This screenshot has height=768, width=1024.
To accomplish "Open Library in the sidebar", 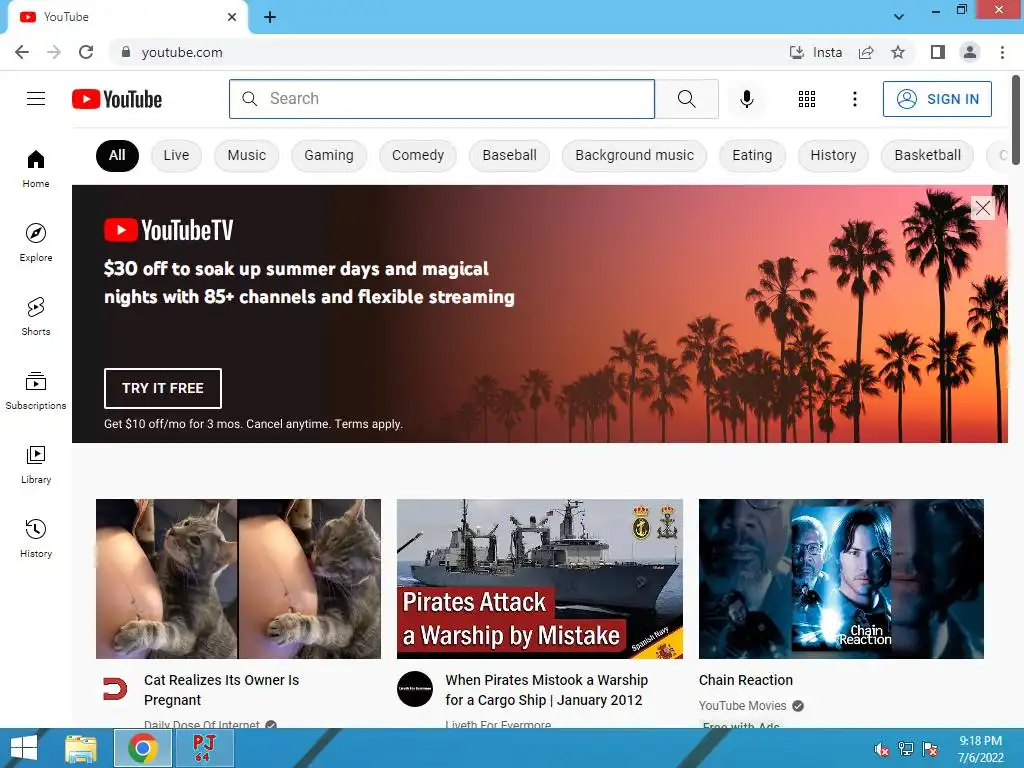I will [x=36, y=464].
